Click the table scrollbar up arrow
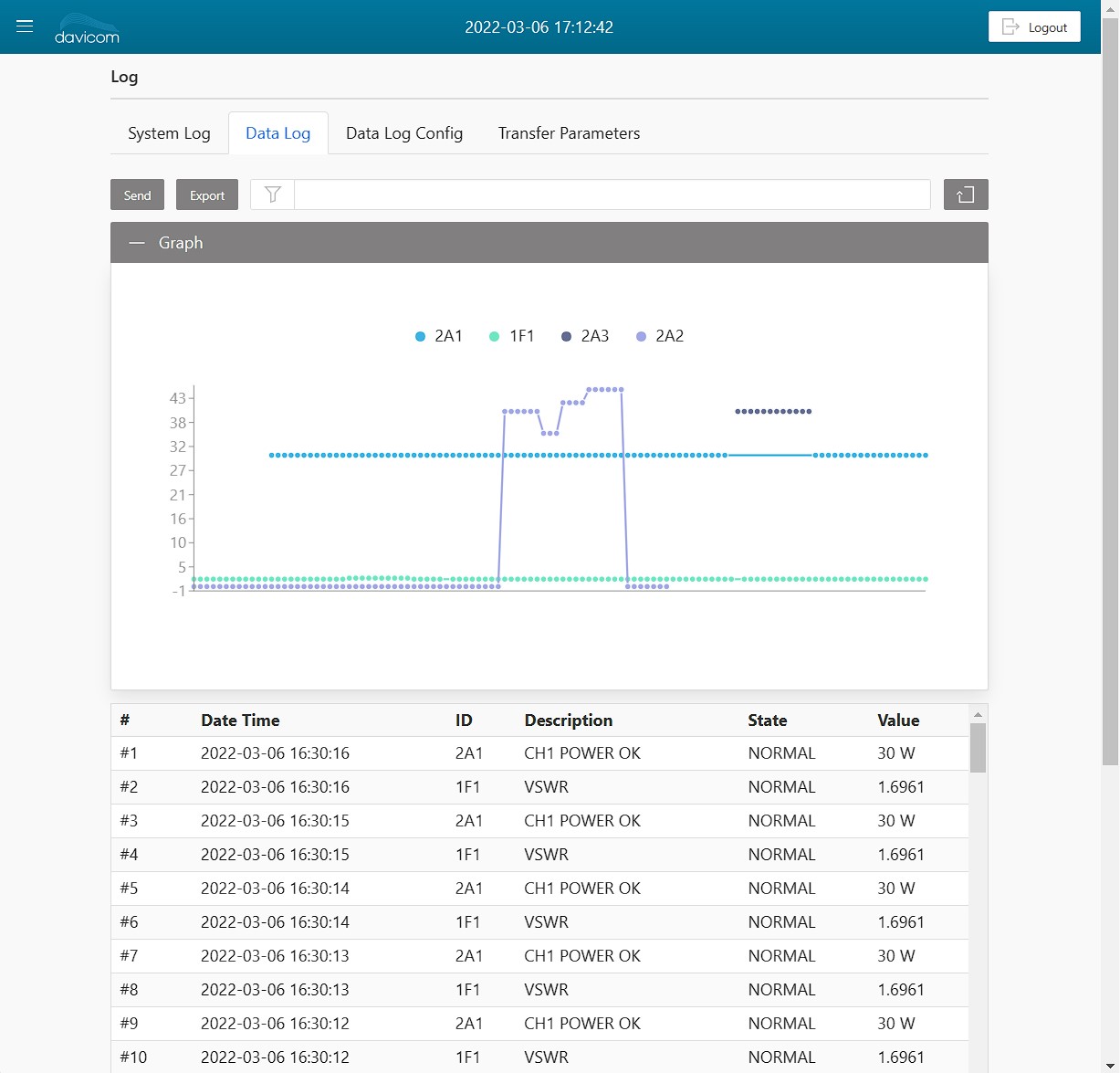 tap(978, 714)
